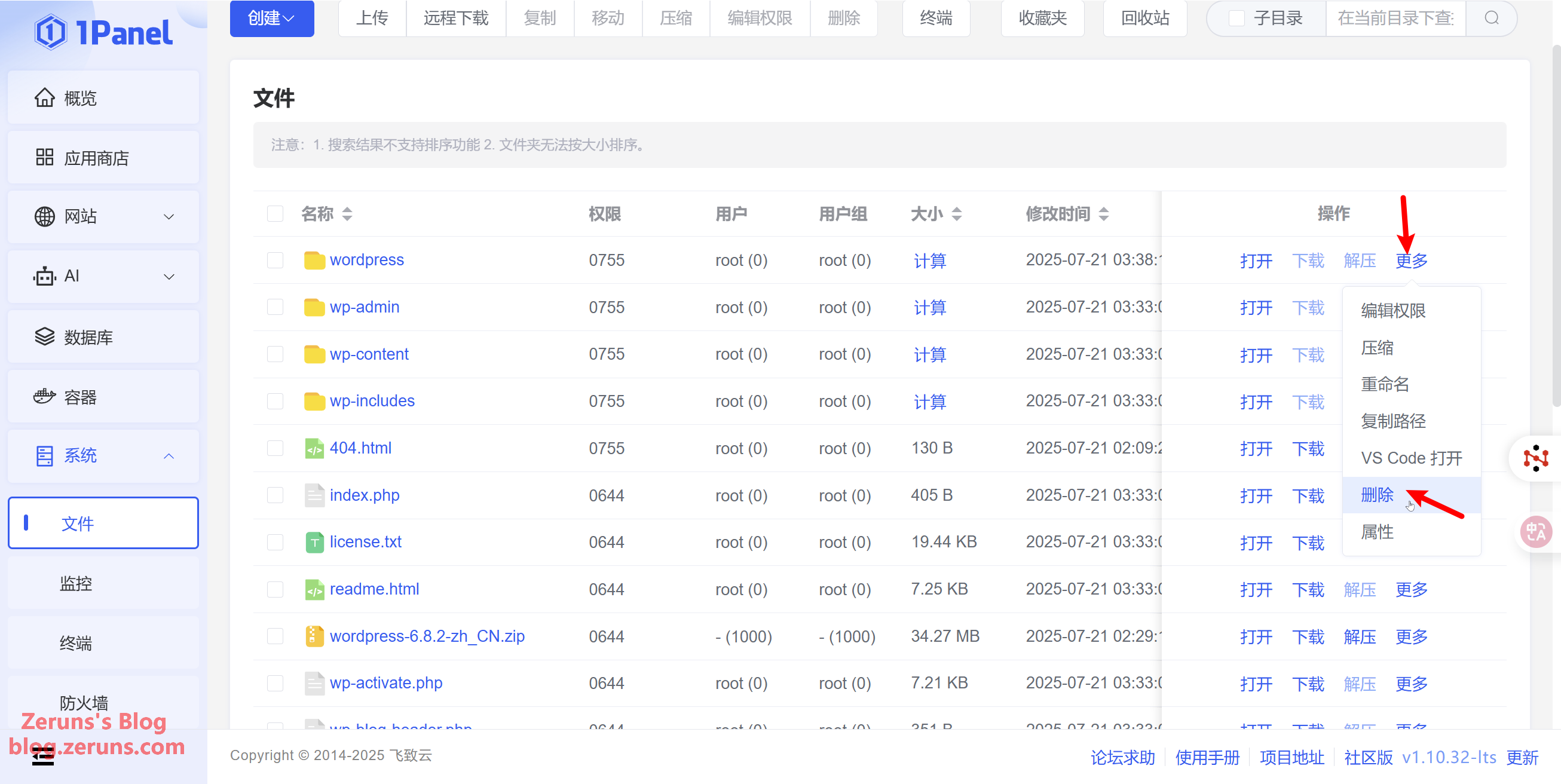
Task: Check the wp-admin row checkbox
Action: 275,307
